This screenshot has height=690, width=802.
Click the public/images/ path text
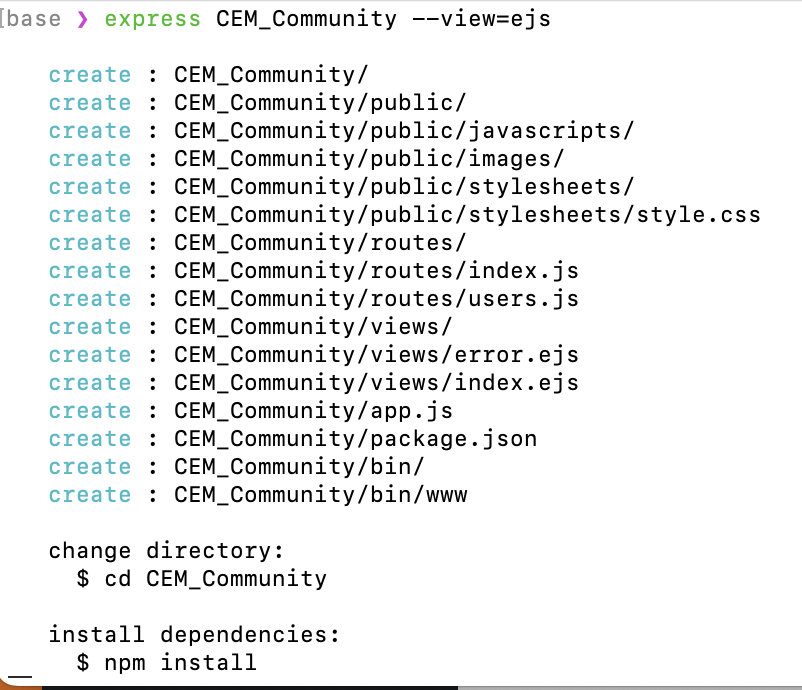point(467,159)
